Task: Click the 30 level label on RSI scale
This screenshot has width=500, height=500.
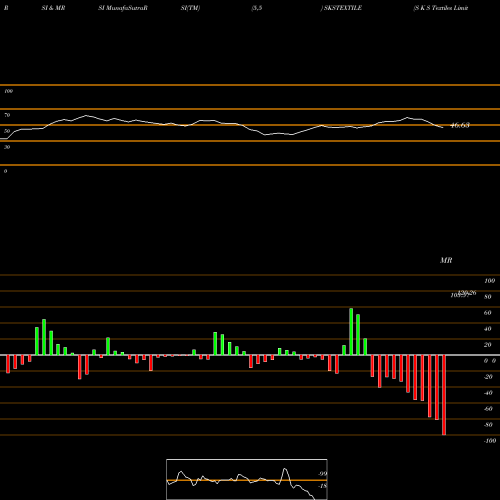Action: click(x=7, y=147)
